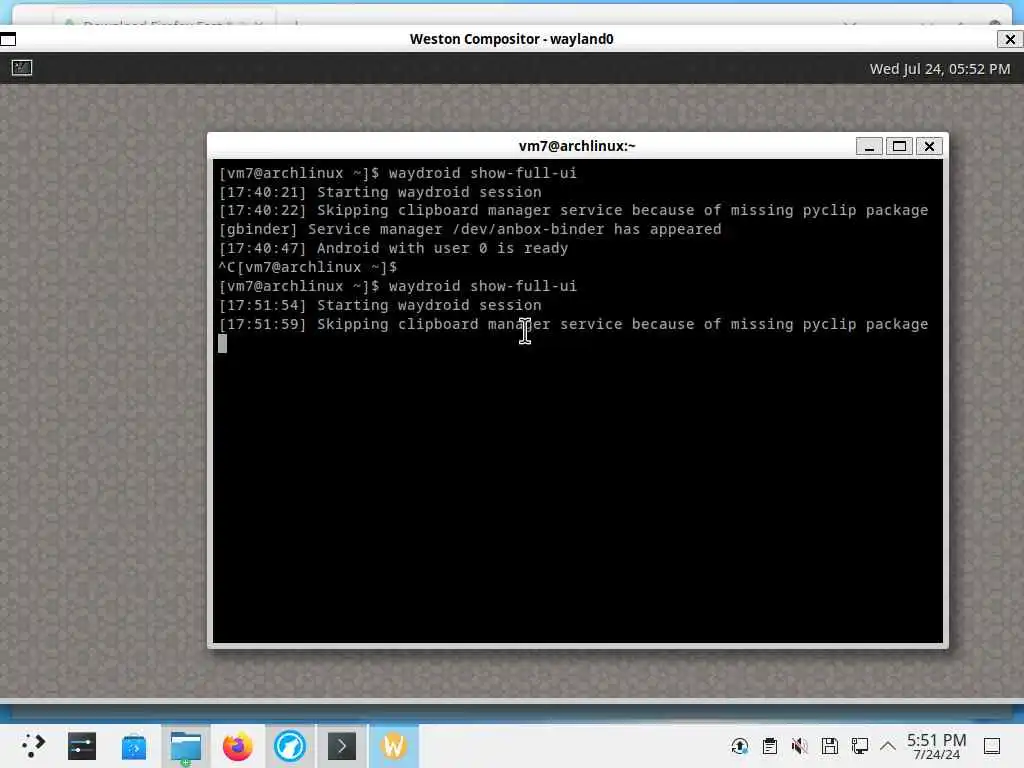The width and height of the screenshot is (1024, 768).
Task: Click the '[17:51:59] Skipping clipboard manager' line
Action: point(573,324)
